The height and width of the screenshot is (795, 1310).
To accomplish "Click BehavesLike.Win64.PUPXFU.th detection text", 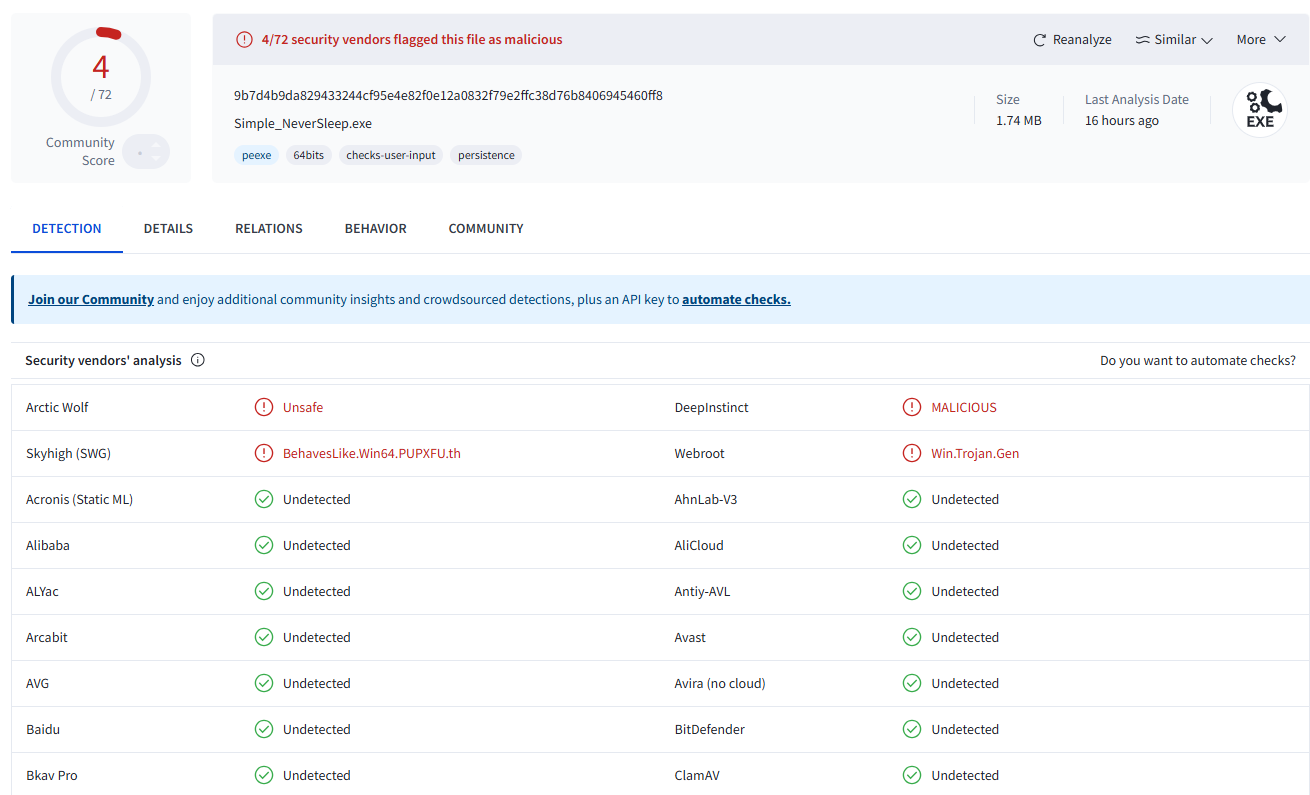I will [372, 453].
